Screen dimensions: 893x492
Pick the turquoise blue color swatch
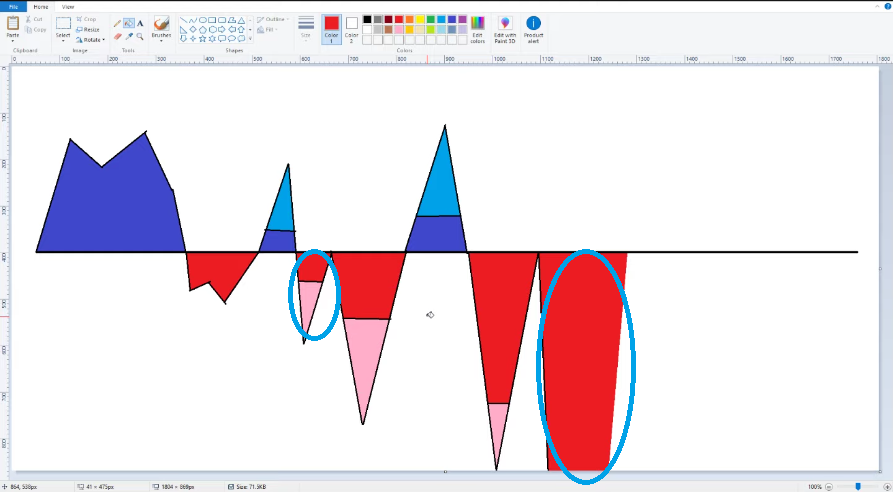click(441, 19)
